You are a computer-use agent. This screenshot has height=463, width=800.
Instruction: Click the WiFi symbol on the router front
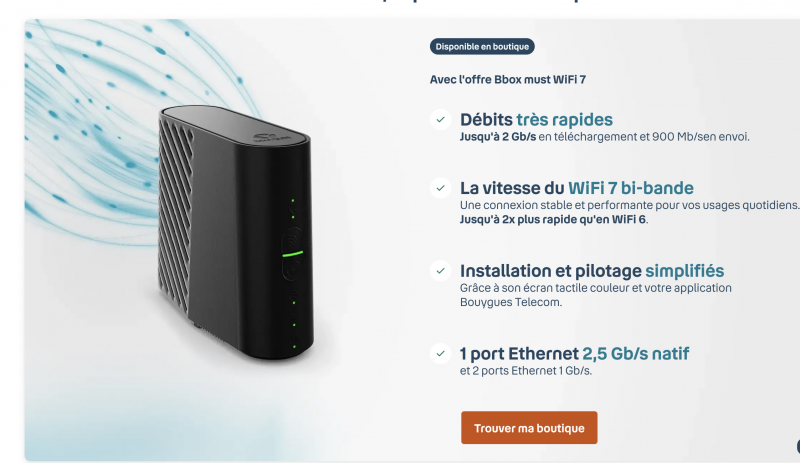[292, 240]
